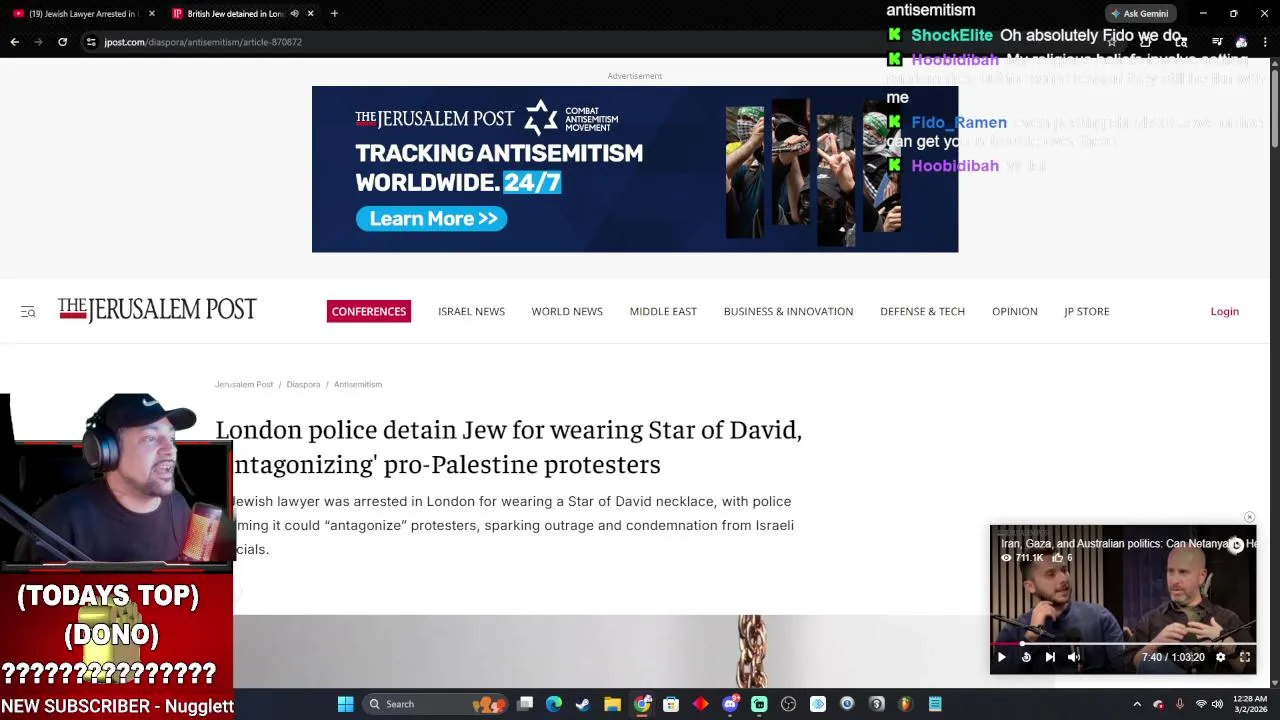Open the Conferences section
Screen dimensions: 1280x720
click(x=369, y=311)
